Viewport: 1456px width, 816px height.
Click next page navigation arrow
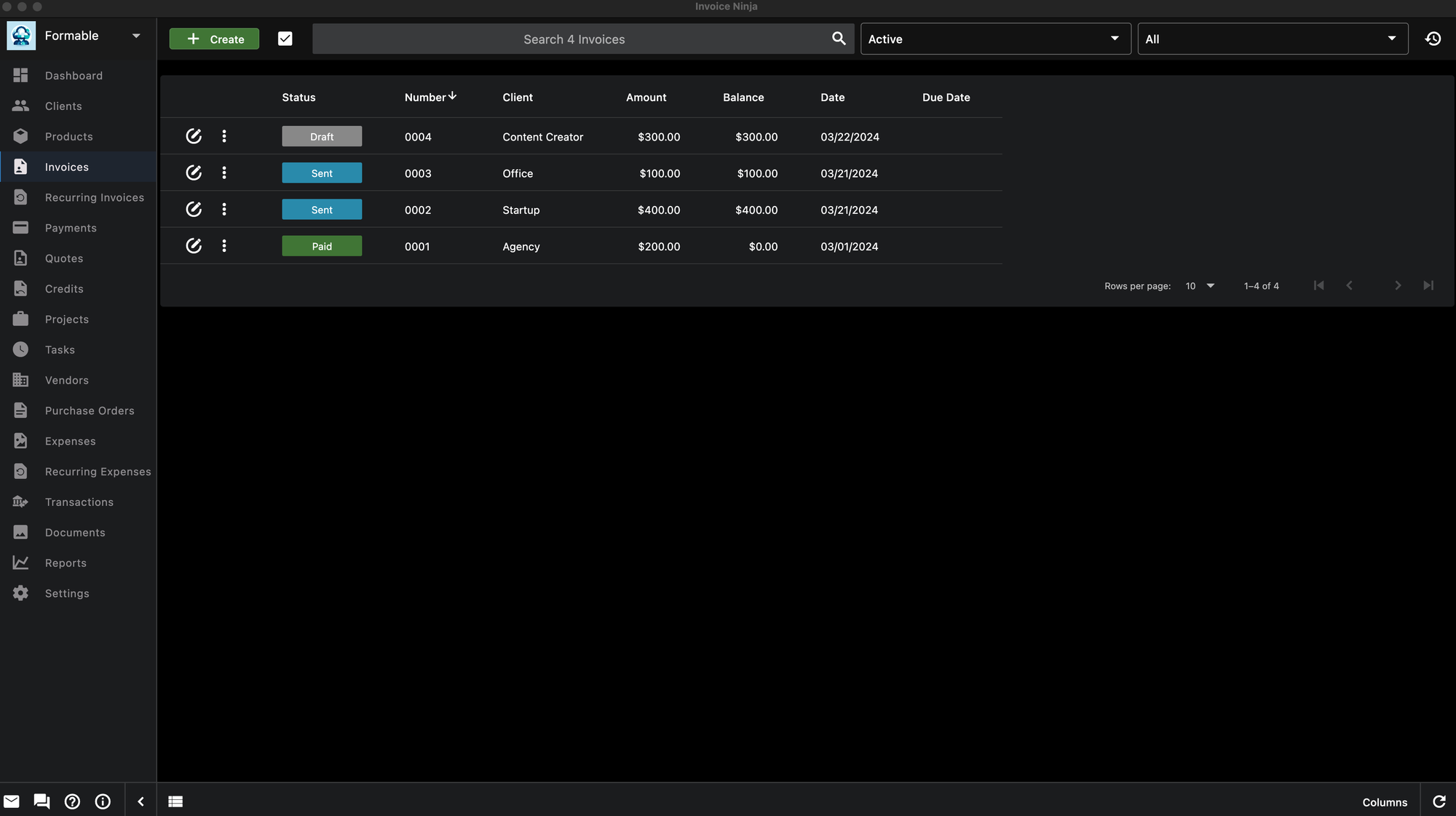click(1397, 285)
